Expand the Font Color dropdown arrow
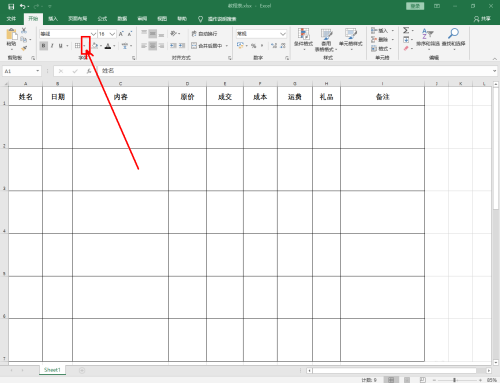This screenshot has width=500, height=383. [114, 46]
